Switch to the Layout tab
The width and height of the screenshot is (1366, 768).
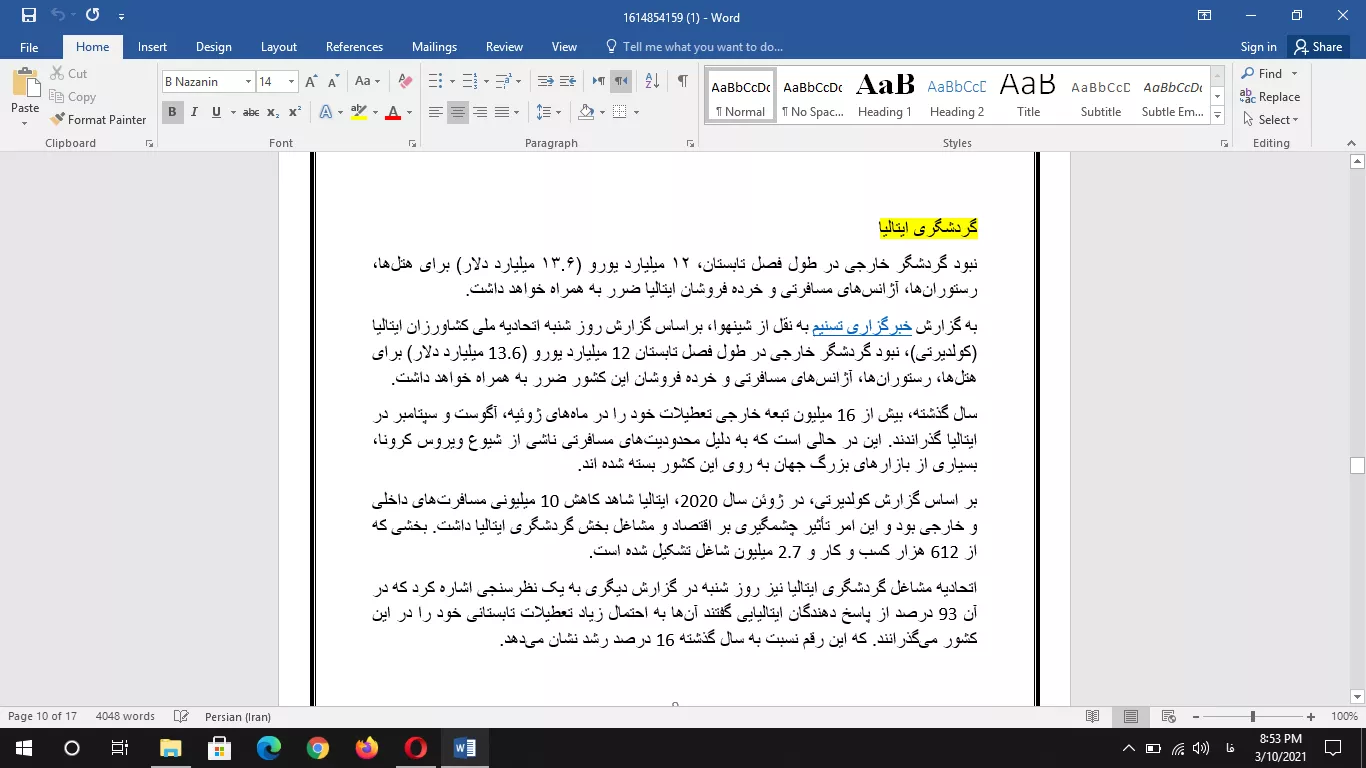tap(279, 47)
